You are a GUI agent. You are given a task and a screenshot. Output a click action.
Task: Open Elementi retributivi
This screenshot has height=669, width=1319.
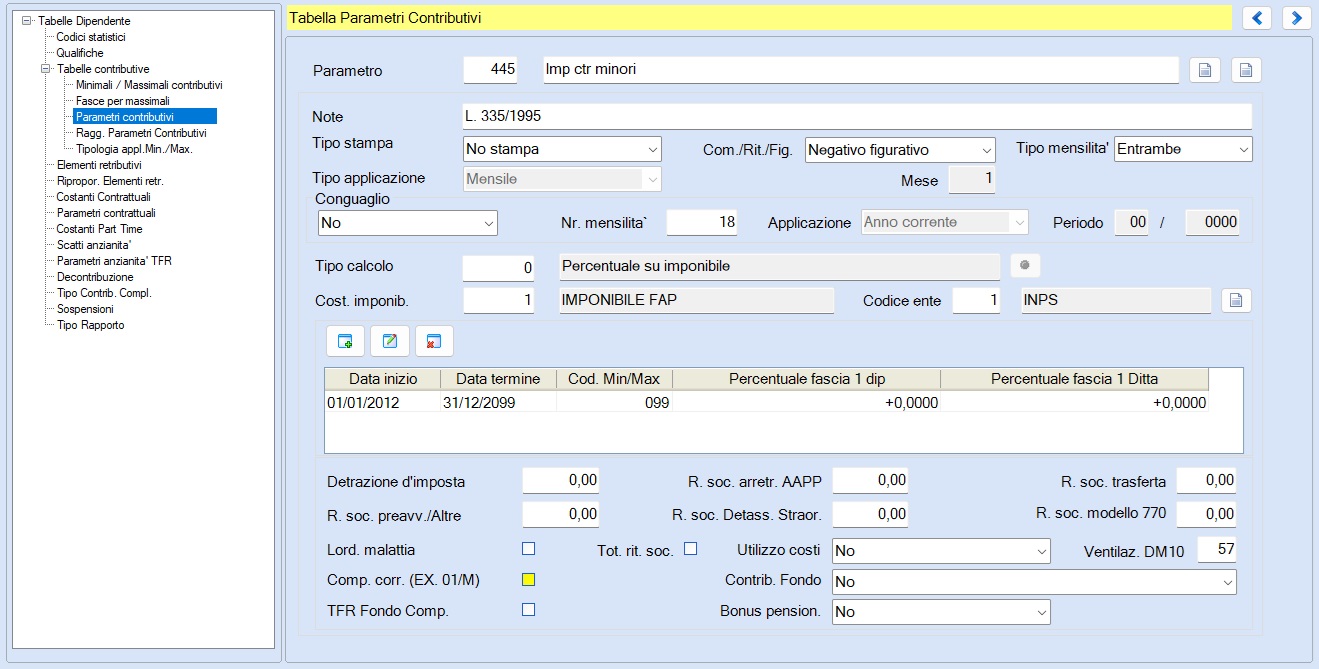point(99,165)
